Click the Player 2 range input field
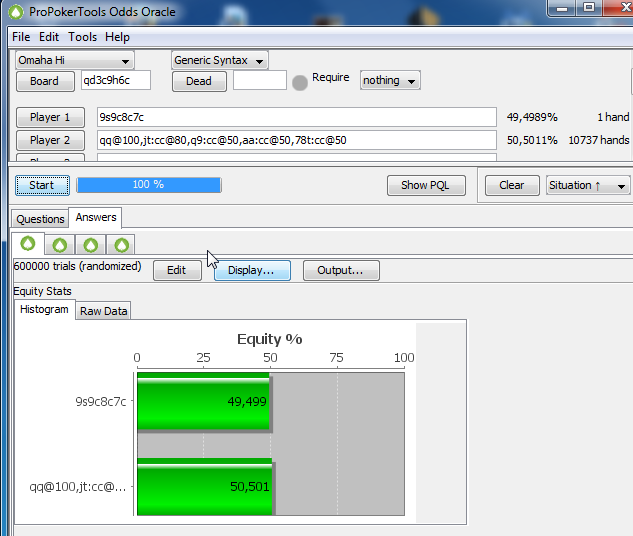This screenshot has width=633, height=536. pos(296,140)
